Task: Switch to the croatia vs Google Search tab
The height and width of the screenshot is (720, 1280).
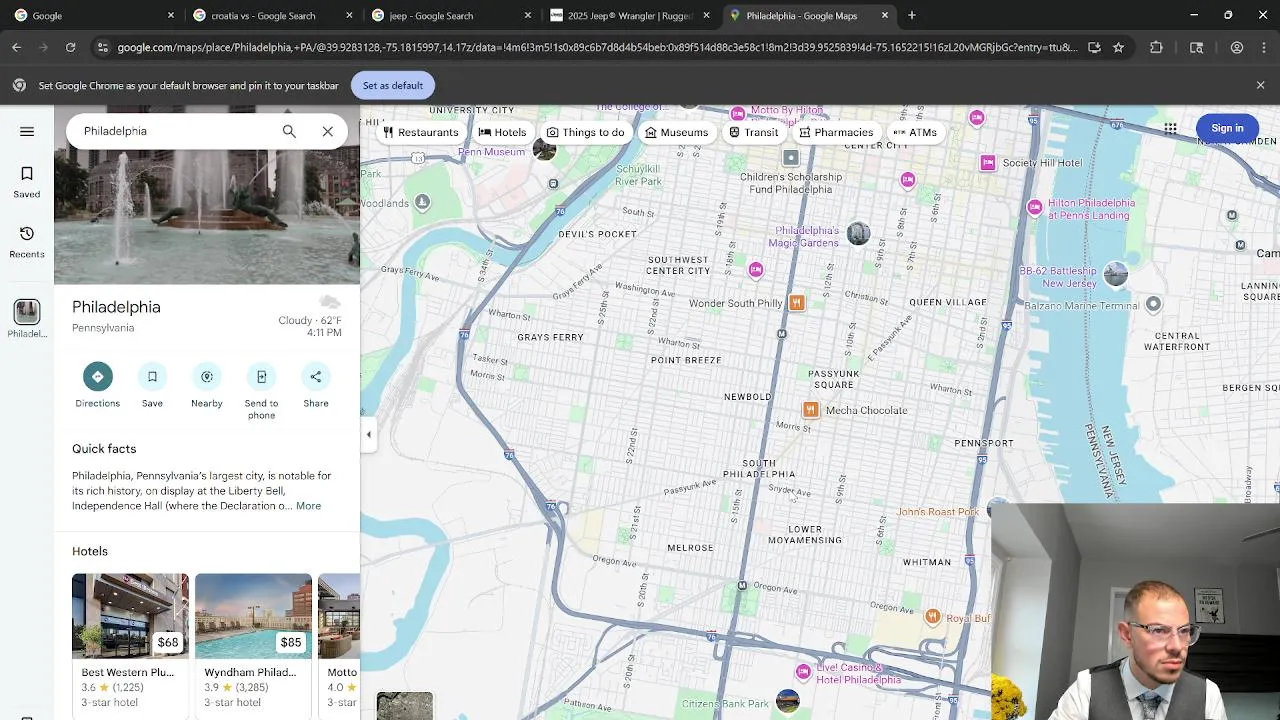Action: coord(272,15)
